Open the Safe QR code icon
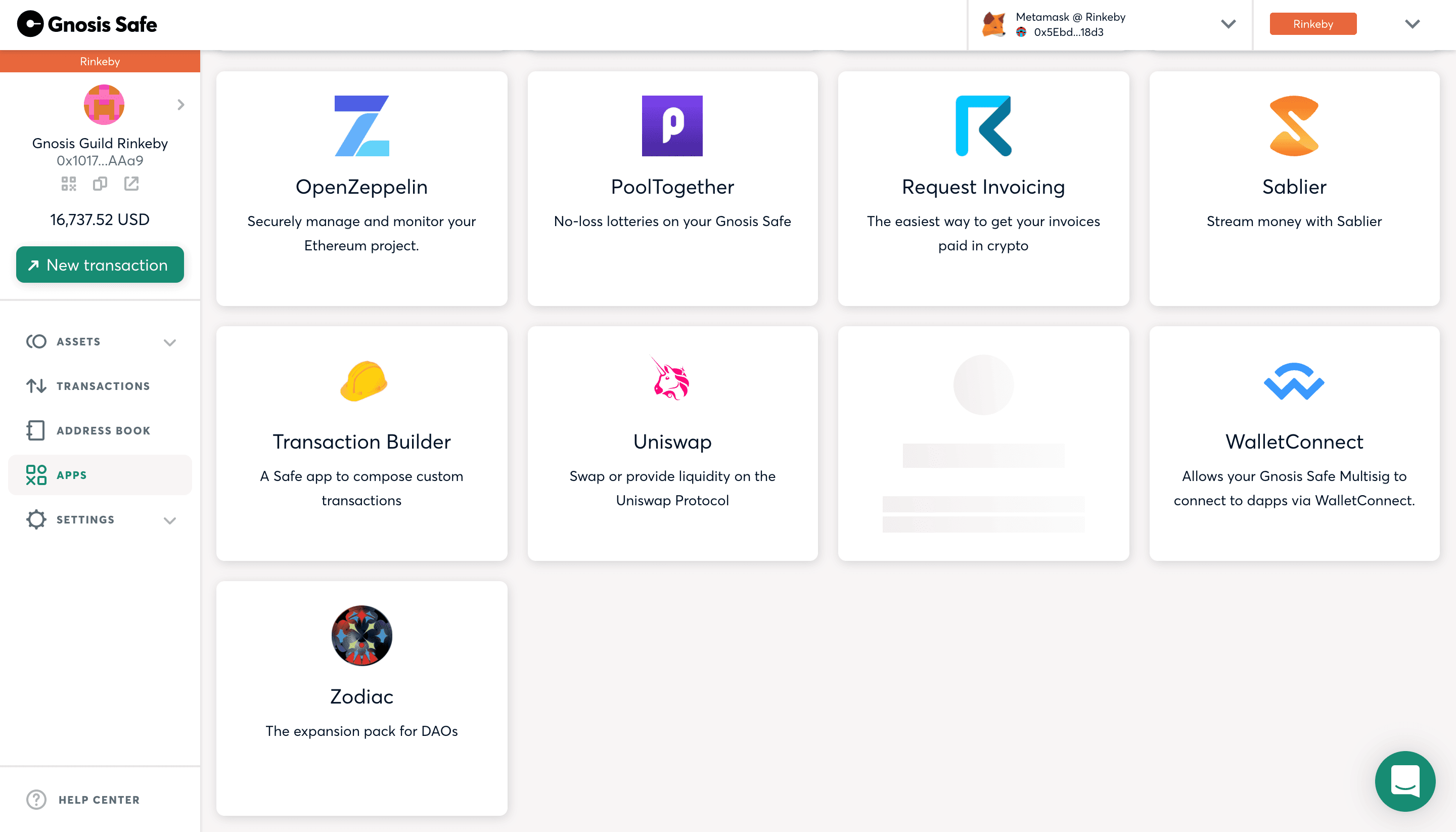The height and width of the screenshot is (832, 1456). tap(69, 184)
